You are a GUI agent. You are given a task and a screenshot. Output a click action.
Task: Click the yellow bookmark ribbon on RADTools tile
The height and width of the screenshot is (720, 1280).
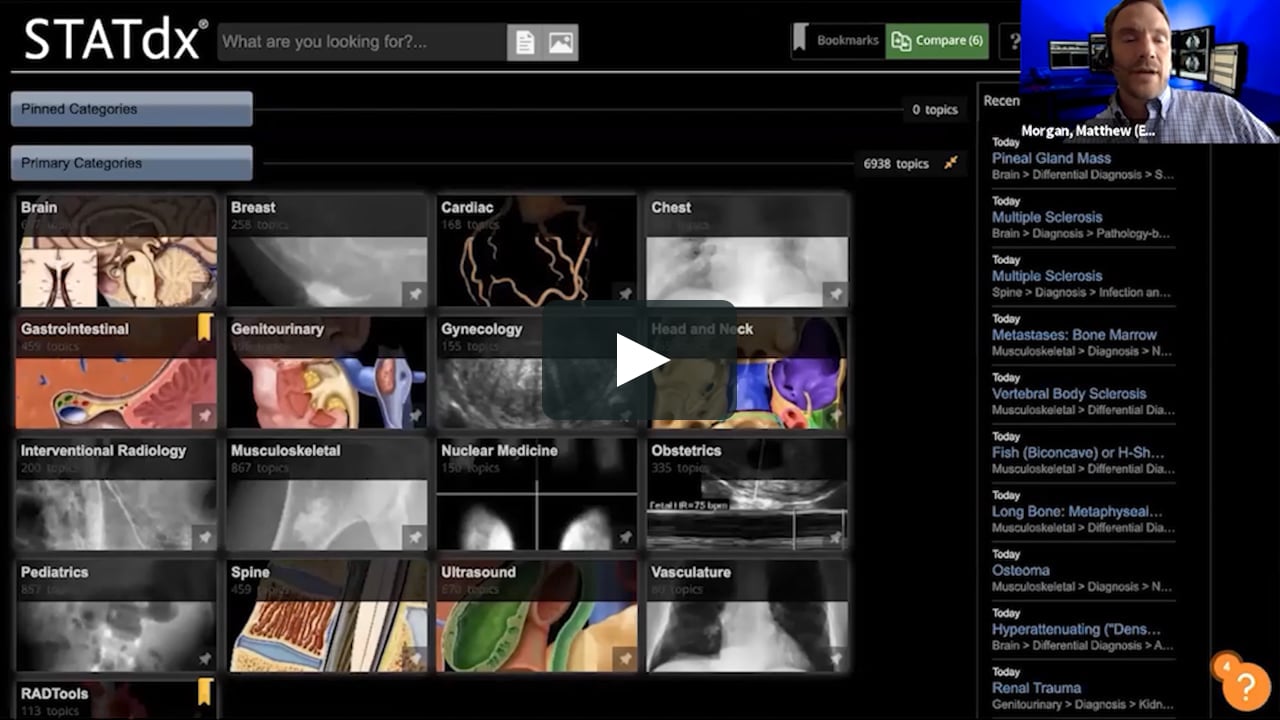[204, 691]
